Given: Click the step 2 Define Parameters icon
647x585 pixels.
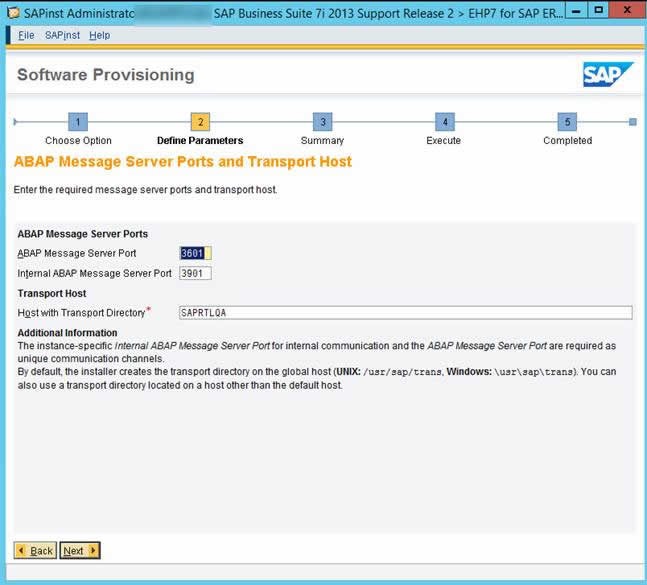Looking at the screenshot, I should click(200, 122).
